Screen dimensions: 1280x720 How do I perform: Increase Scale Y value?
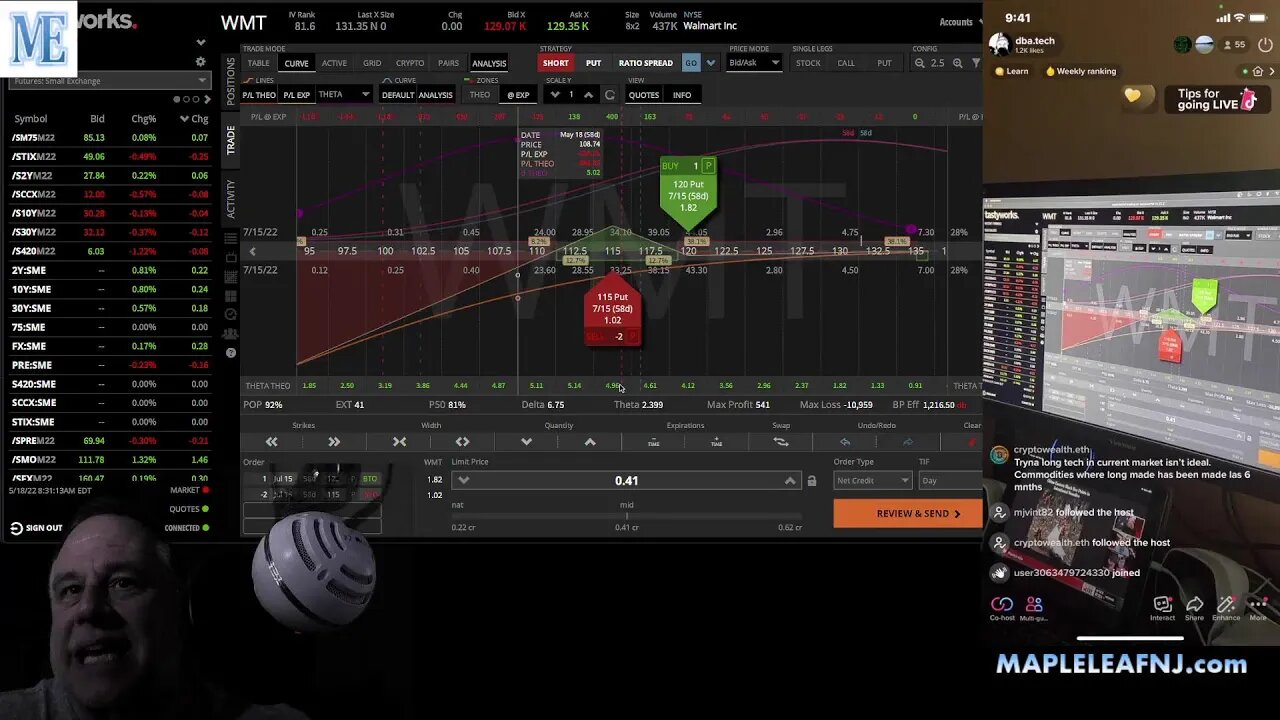click(588, 95)
